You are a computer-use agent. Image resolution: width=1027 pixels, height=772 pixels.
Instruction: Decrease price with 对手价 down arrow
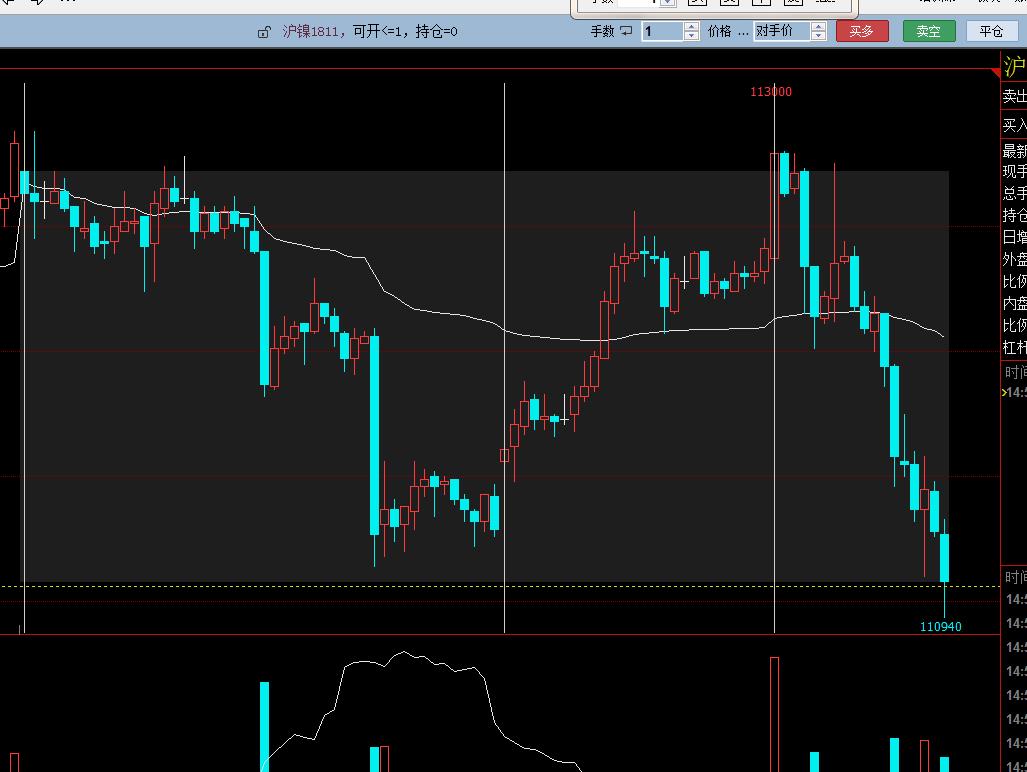click(x=819, y=35)
